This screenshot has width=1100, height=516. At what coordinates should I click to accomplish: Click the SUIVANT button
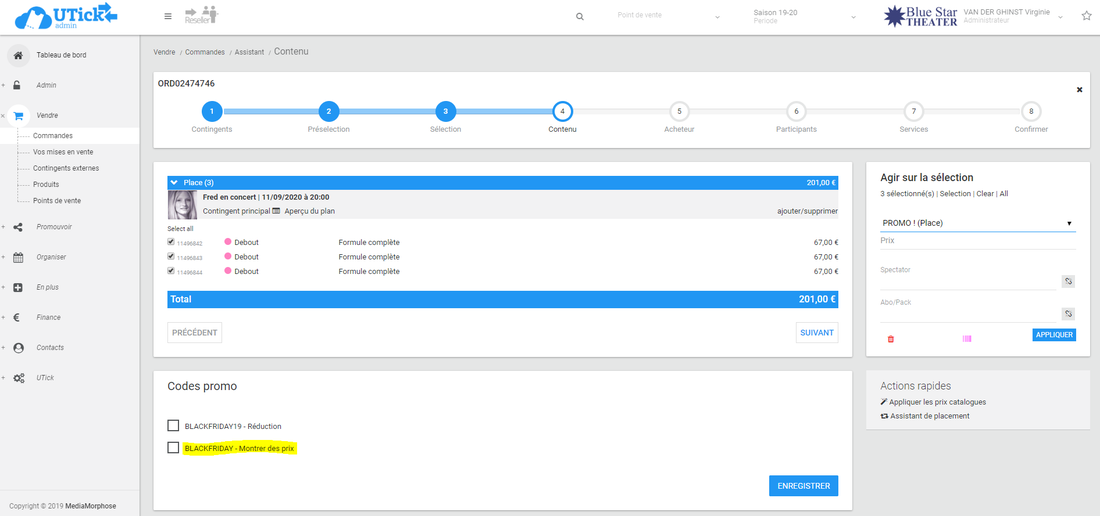click(816, 332)
